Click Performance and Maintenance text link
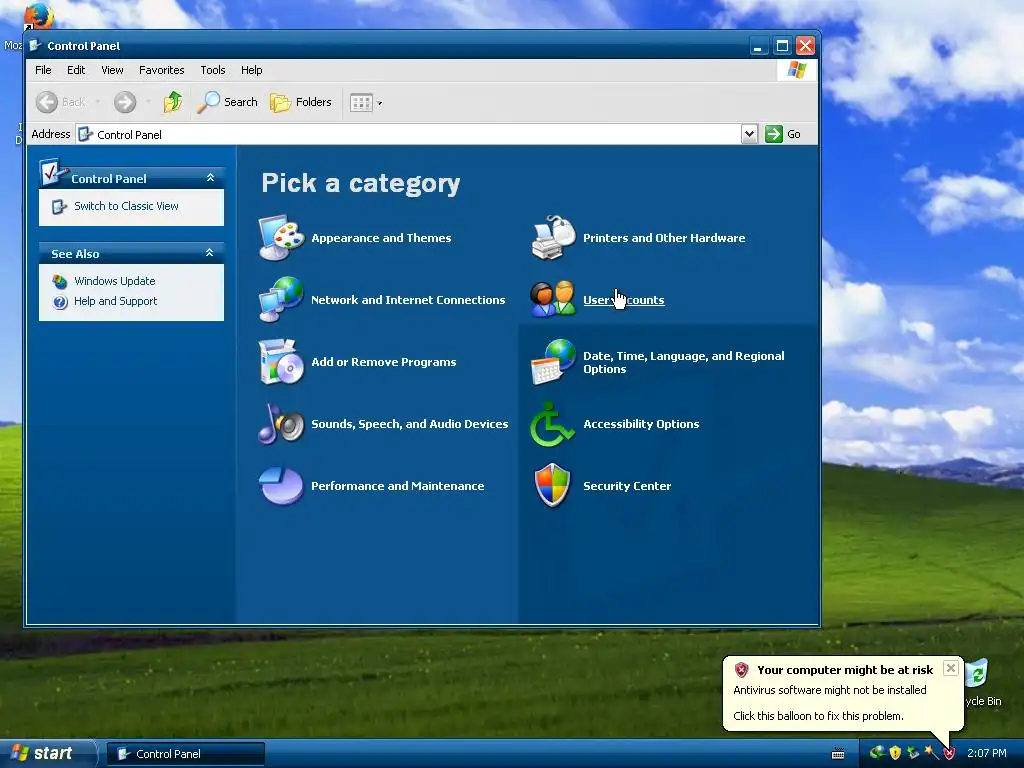Viewport: 1024px width, 768px height. tap(398, 486)
